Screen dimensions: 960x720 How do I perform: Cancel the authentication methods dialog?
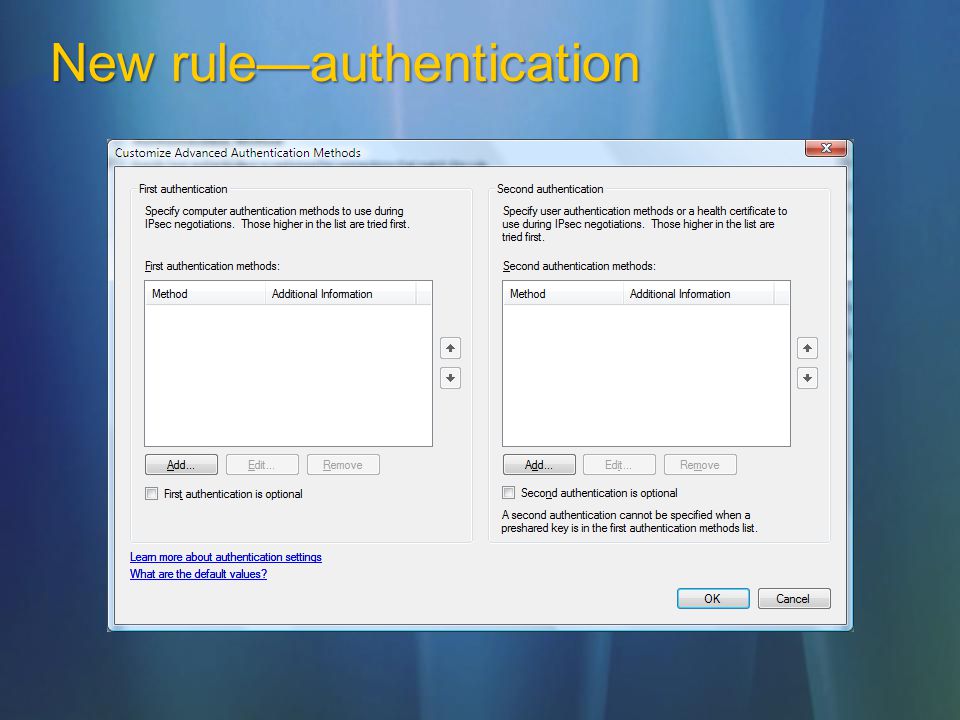click(x=794, y=599)
